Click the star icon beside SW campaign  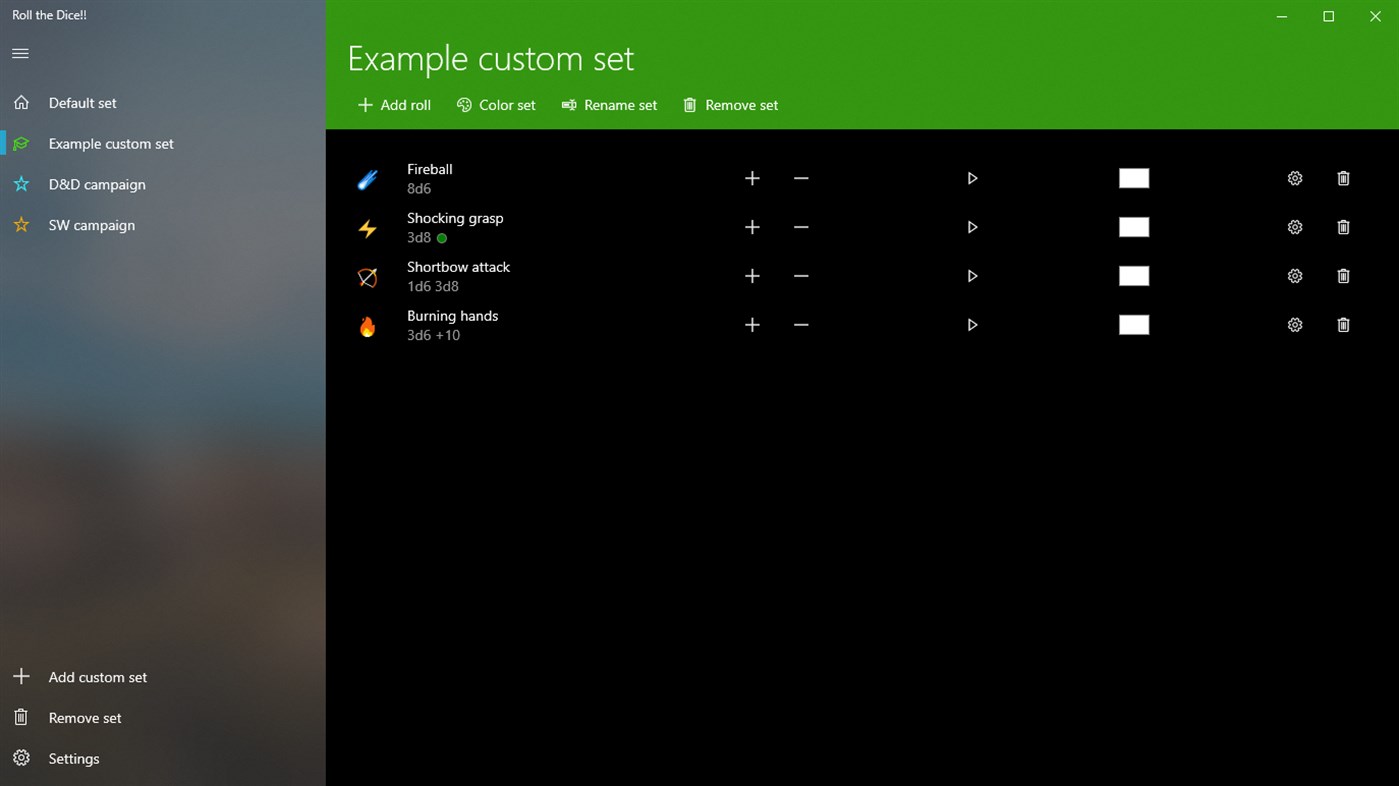pos(21,225)
